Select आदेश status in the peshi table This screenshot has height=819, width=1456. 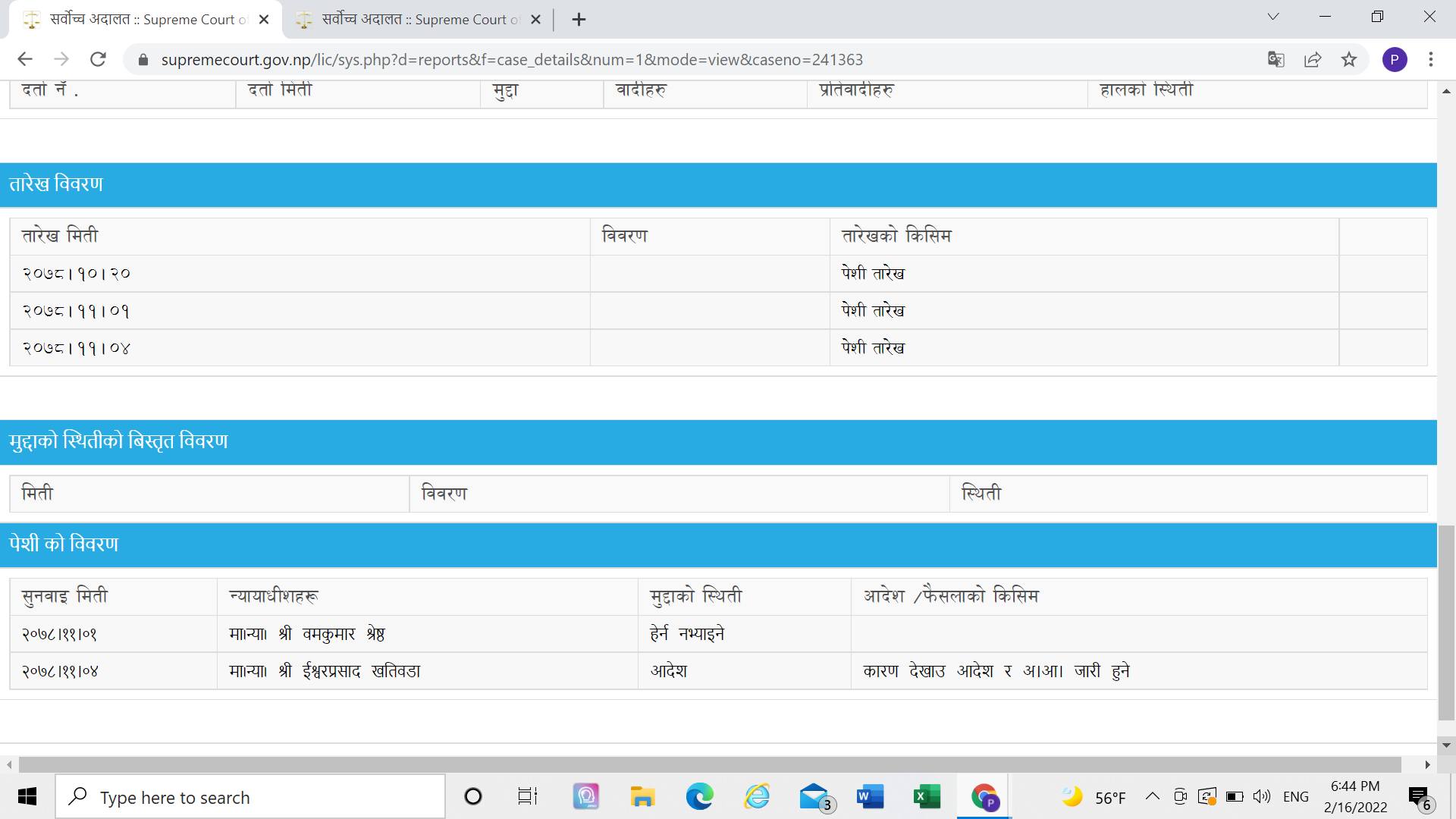pos(668,671)
